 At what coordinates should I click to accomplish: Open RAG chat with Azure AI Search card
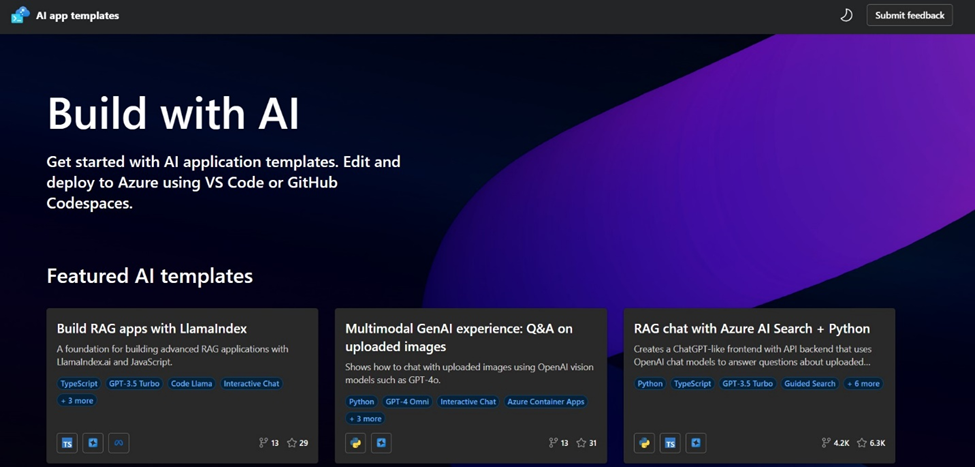[752, 328]
